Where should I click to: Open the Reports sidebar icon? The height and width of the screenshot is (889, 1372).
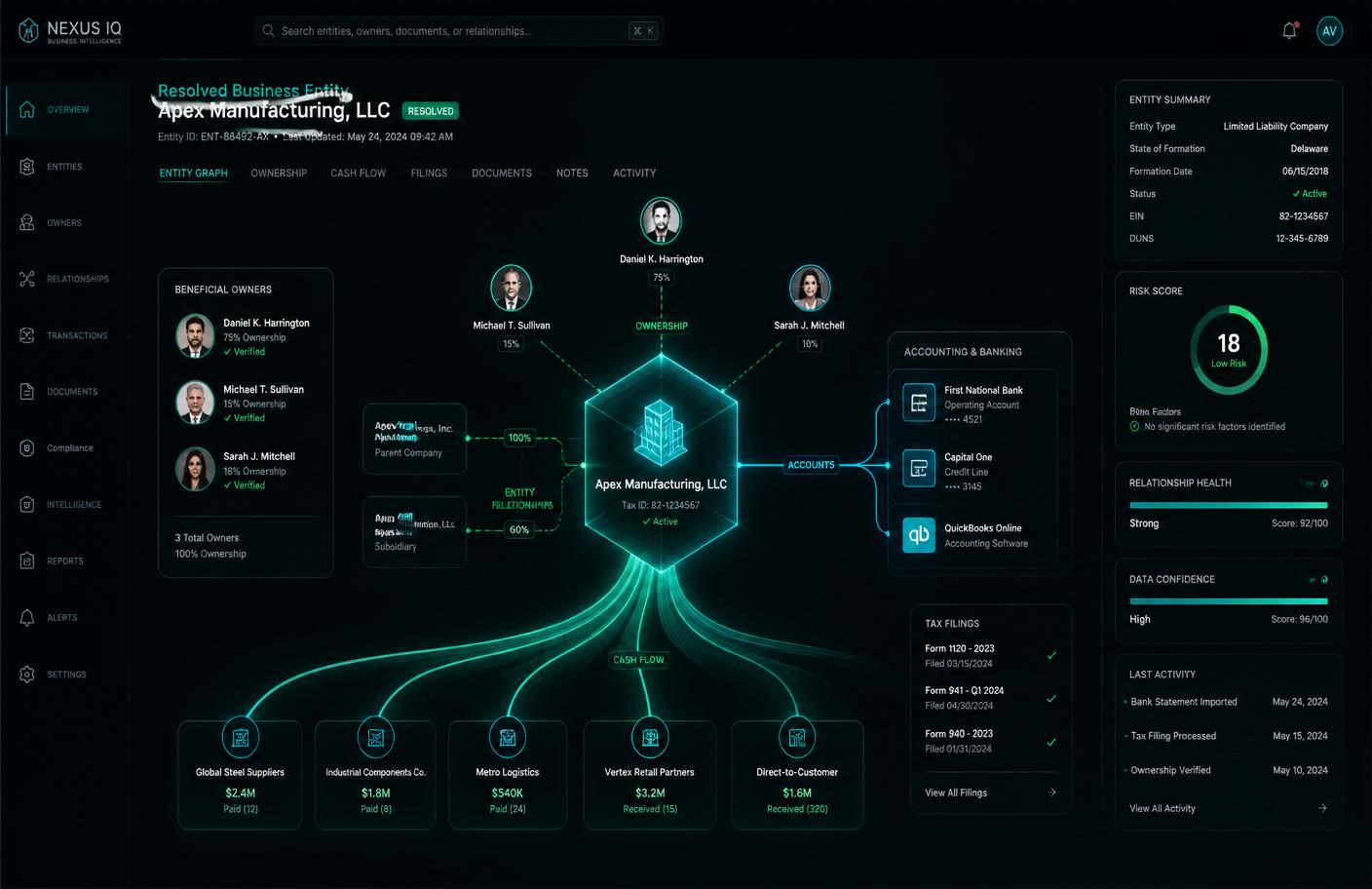27,560
